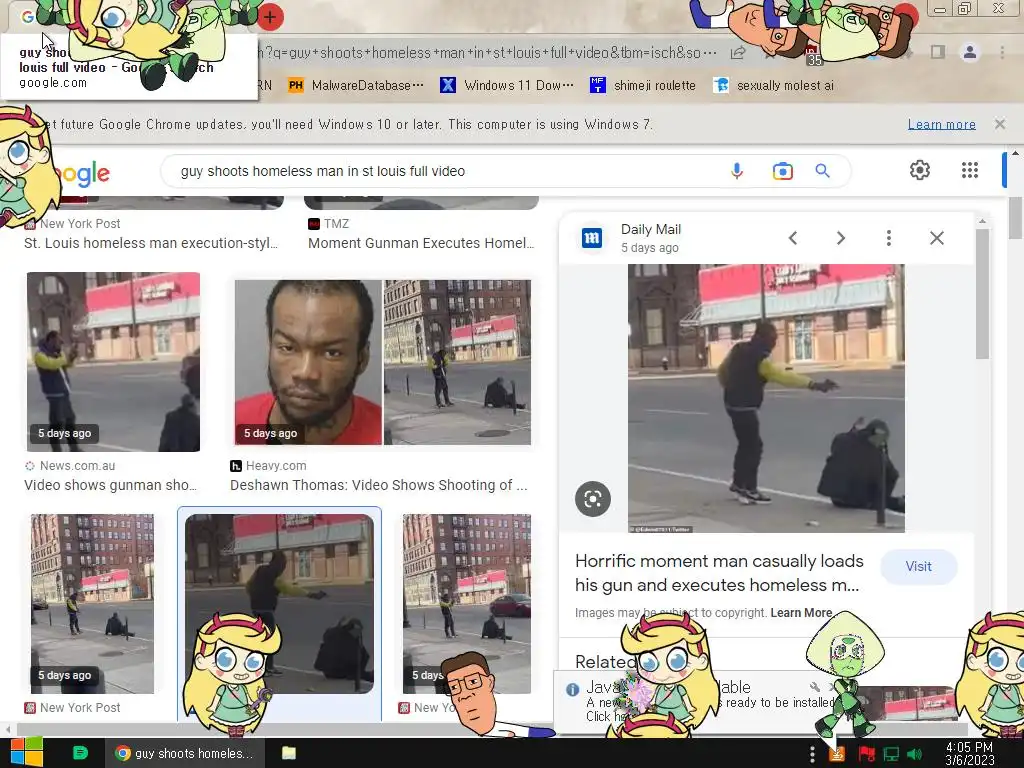Image resolution: width=1024 pixels, height=768 pixels.
Task: Open the MalwareDatabase bookmark
Action: click(x=357, y=86)
